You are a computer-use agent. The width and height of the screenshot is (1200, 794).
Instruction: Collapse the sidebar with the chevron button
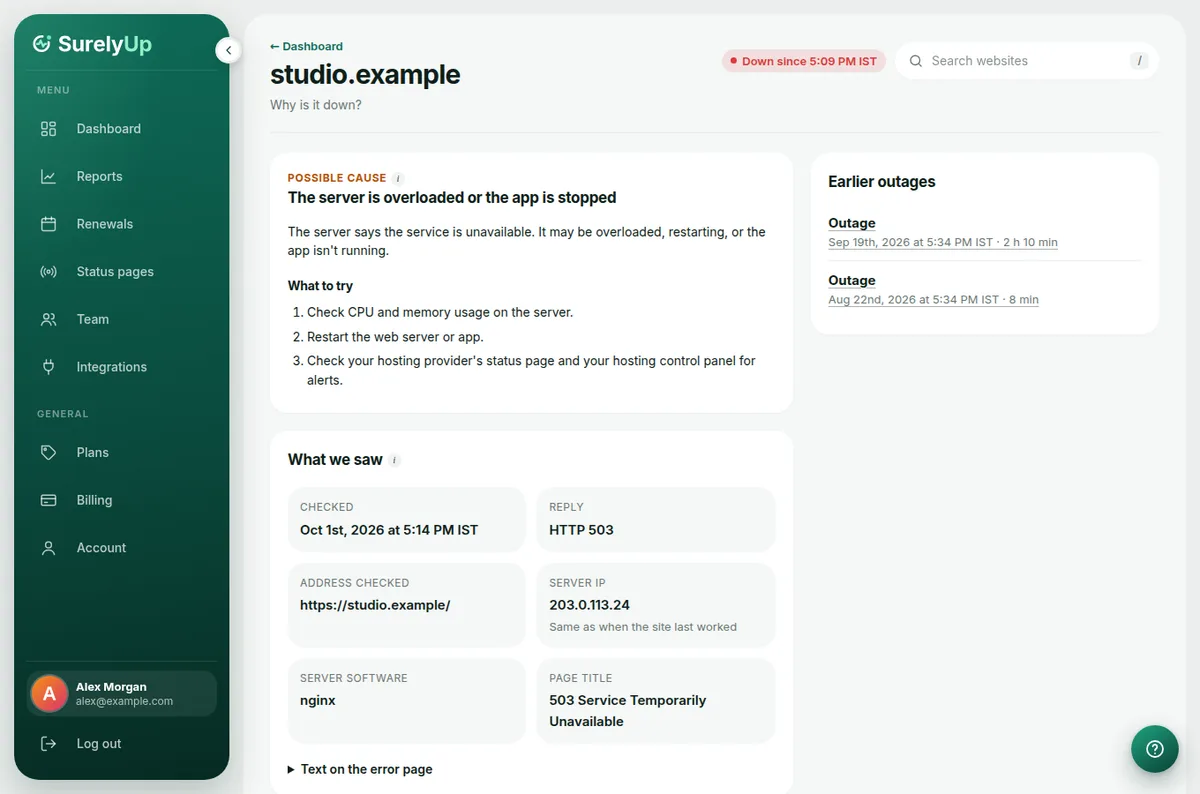228,50
